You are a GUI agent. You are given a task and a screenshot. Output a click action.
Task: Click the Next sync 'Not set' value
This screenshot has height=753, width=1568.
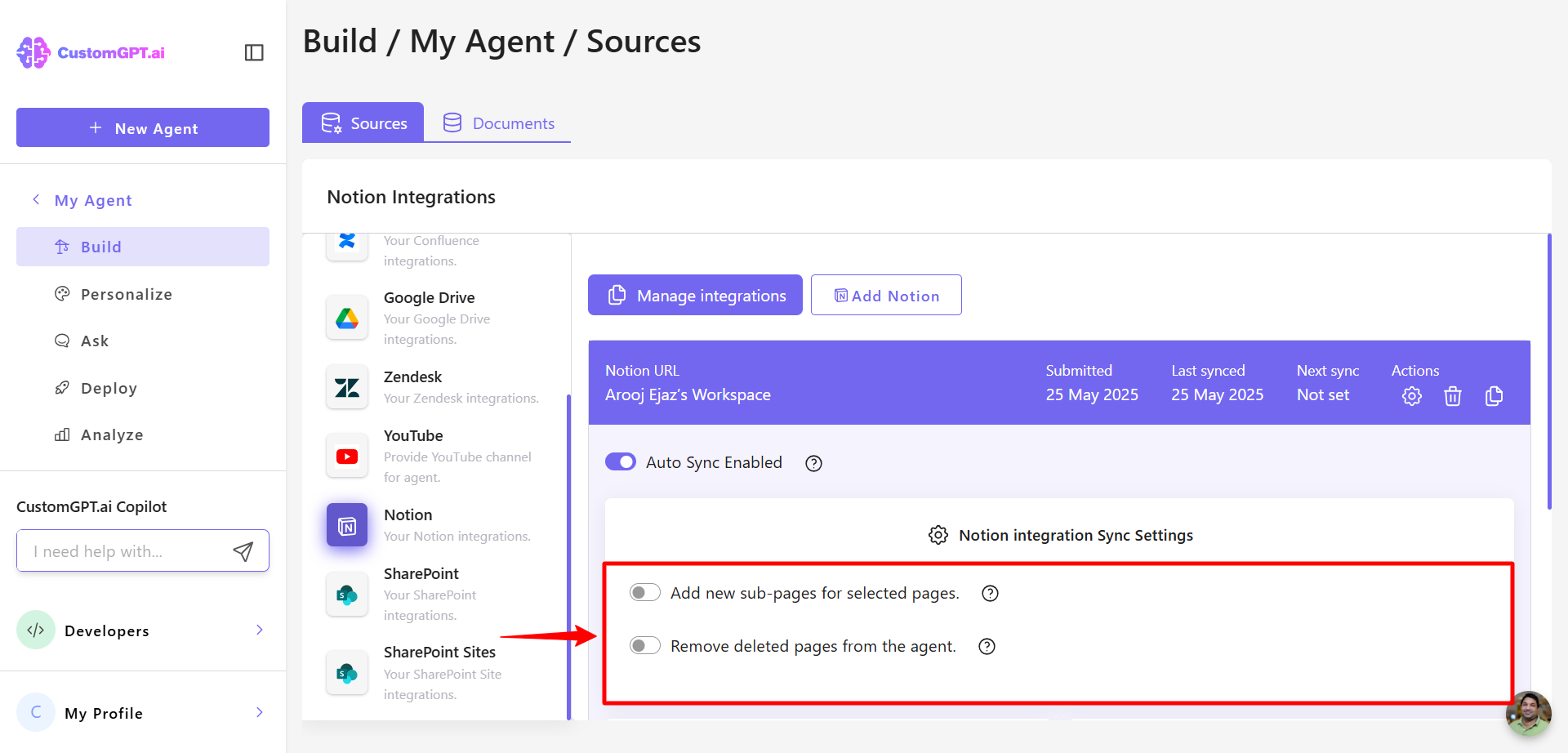point(1323,395)
